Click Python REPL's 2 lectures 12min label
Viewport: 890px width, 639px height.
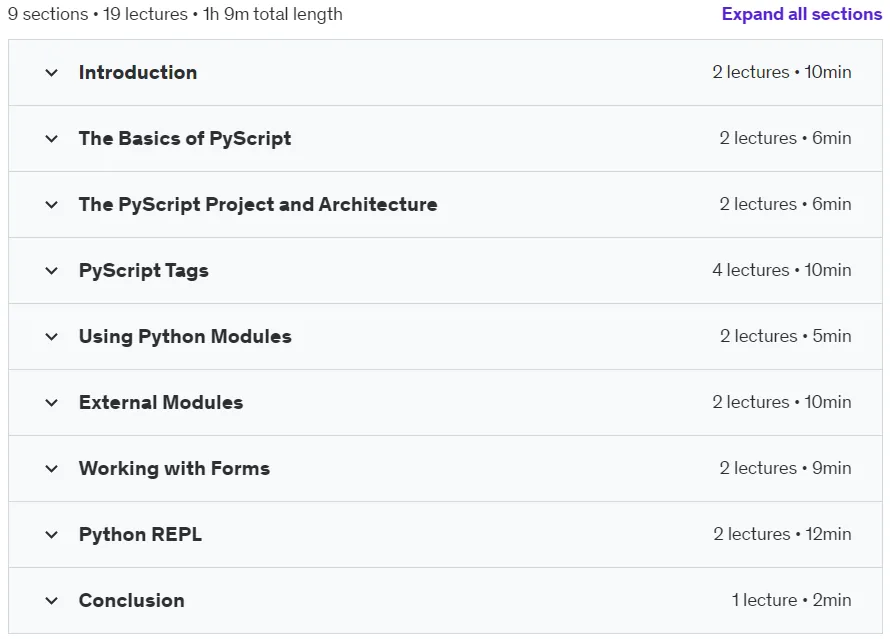tap(782, 534)
